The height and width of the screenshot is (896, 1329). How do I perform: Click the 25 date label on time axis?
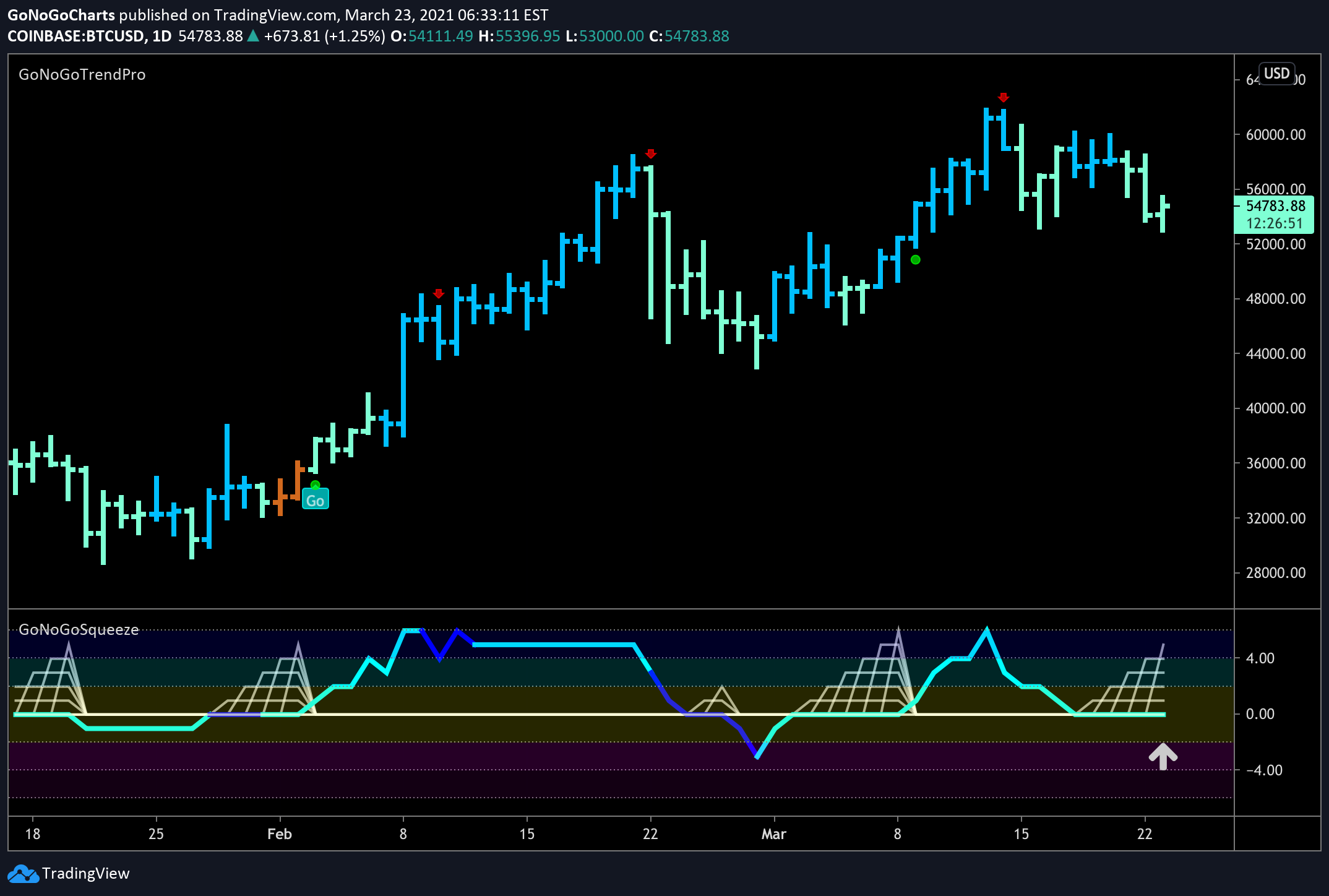[156, 834]
